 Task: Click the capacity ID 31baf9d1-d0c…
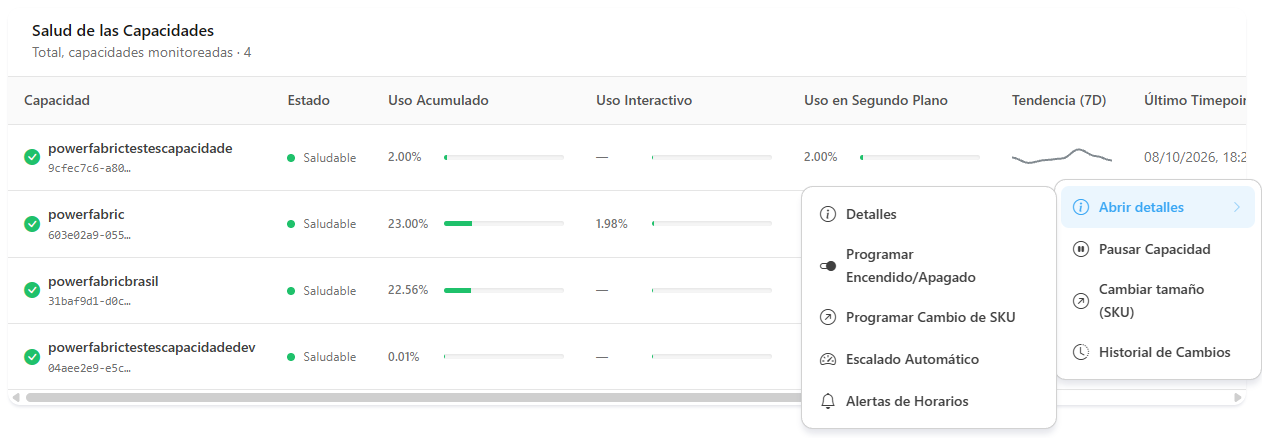89,301
